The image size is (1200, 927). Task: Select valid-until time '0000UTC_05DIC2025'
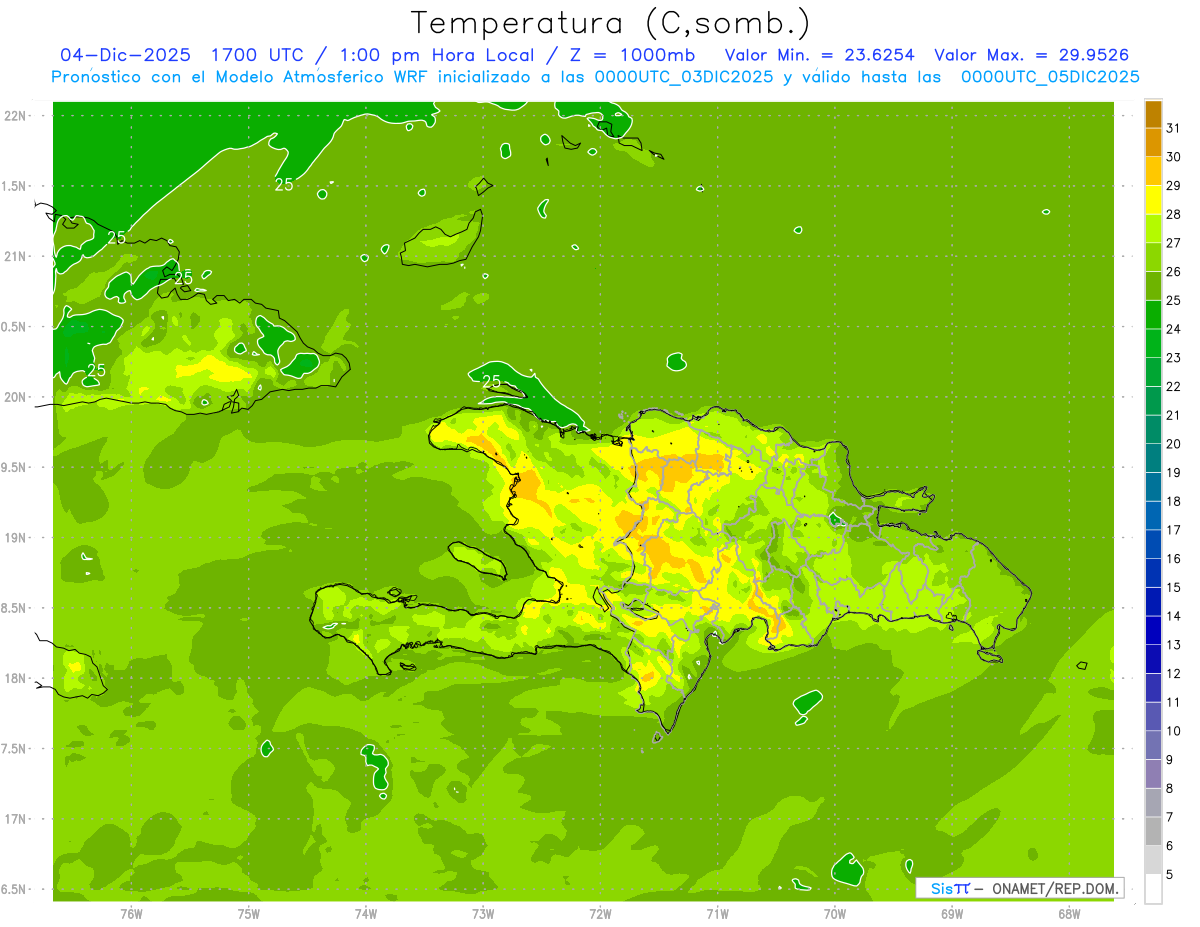coord(1050,77)
